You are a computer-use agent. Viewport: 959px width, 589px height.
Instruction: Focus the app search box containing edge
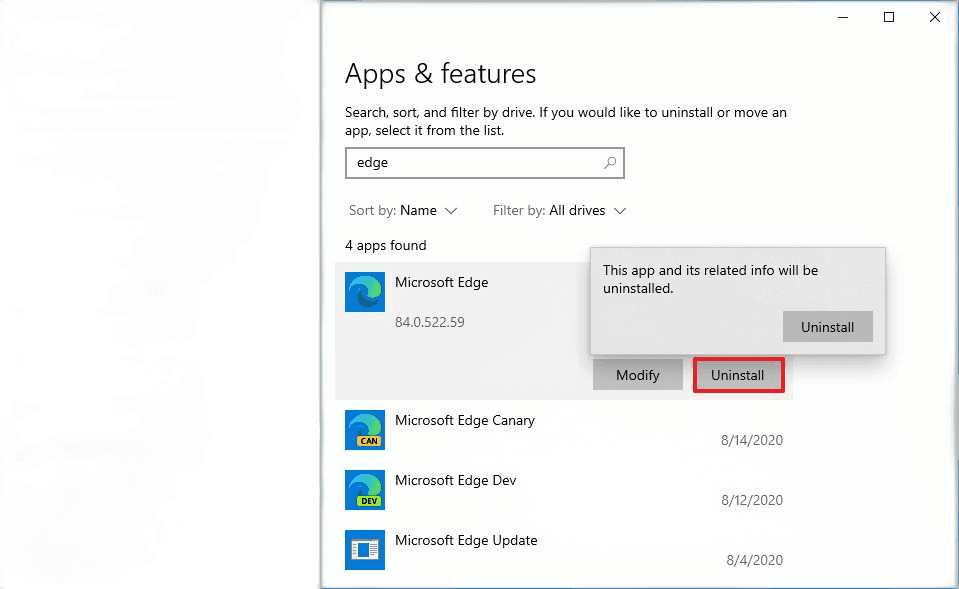[484, 163]
